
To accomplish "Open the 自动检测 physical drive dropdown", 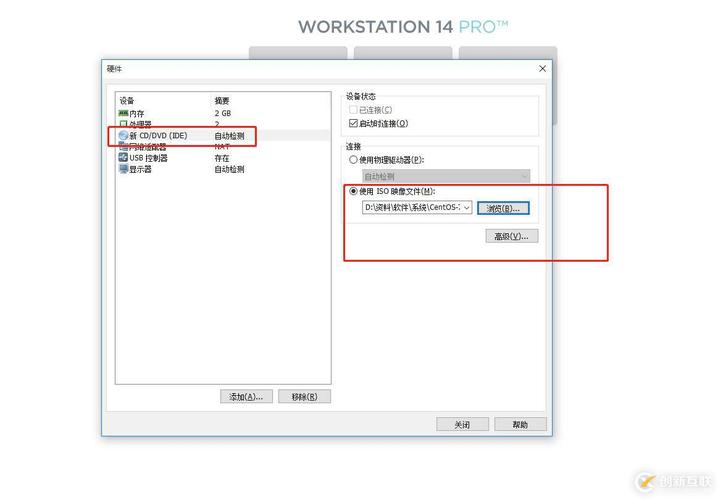I will pos(446,176).
